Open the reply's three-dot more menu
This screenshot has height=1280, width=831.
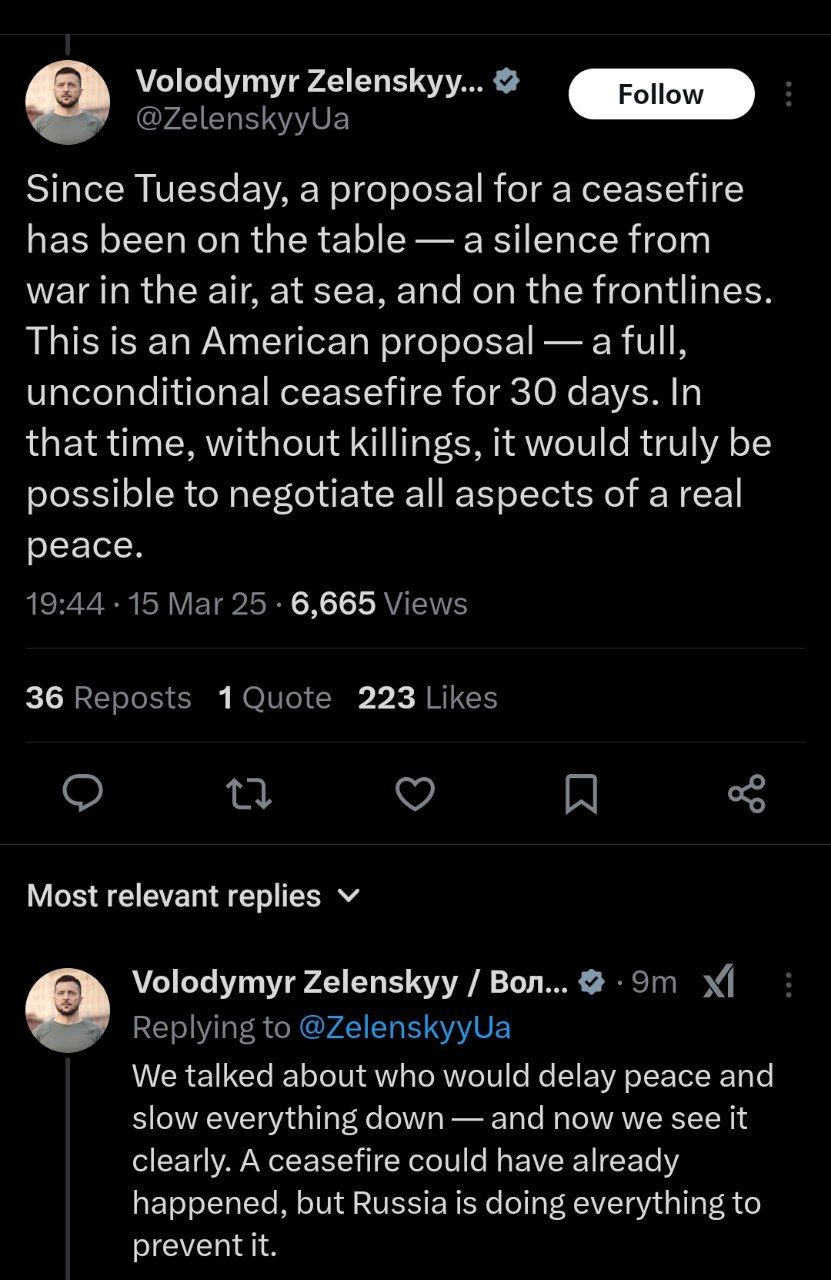[789, 985]
